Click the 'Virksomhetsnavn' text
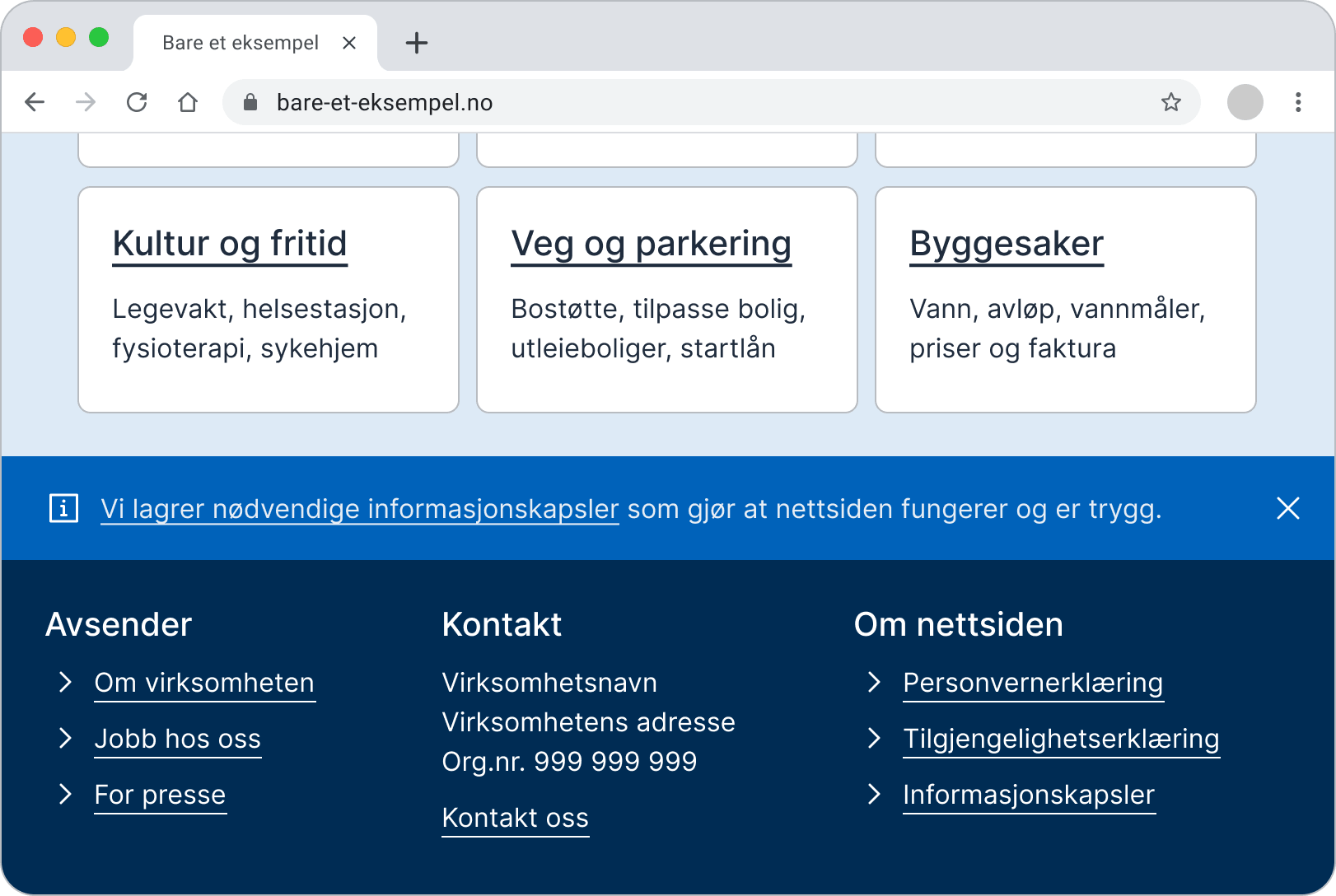Viewport: 1336px width, 896px height. pyautogui.click(x=549, y=683)
